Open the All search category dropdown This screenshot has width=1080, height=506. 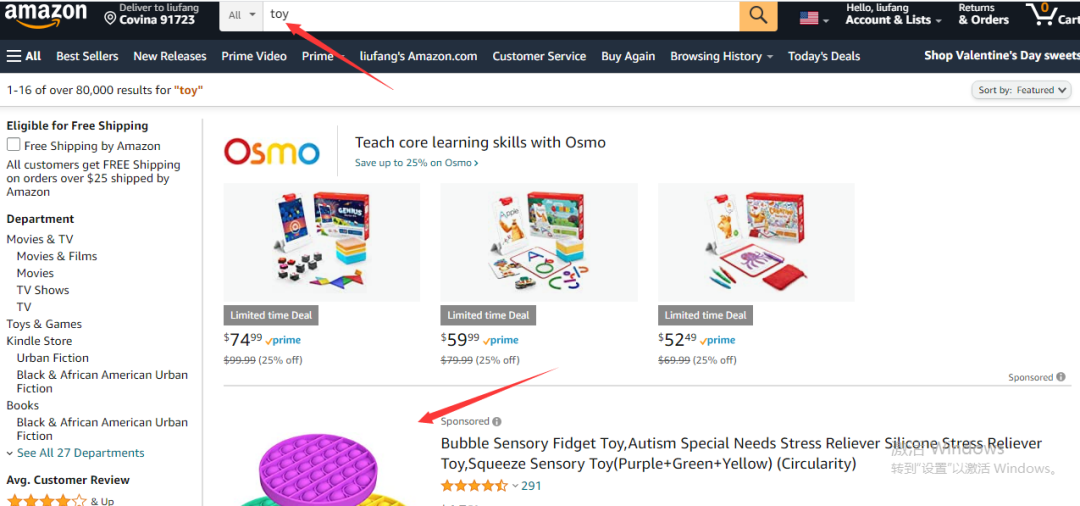click(241, 15)
